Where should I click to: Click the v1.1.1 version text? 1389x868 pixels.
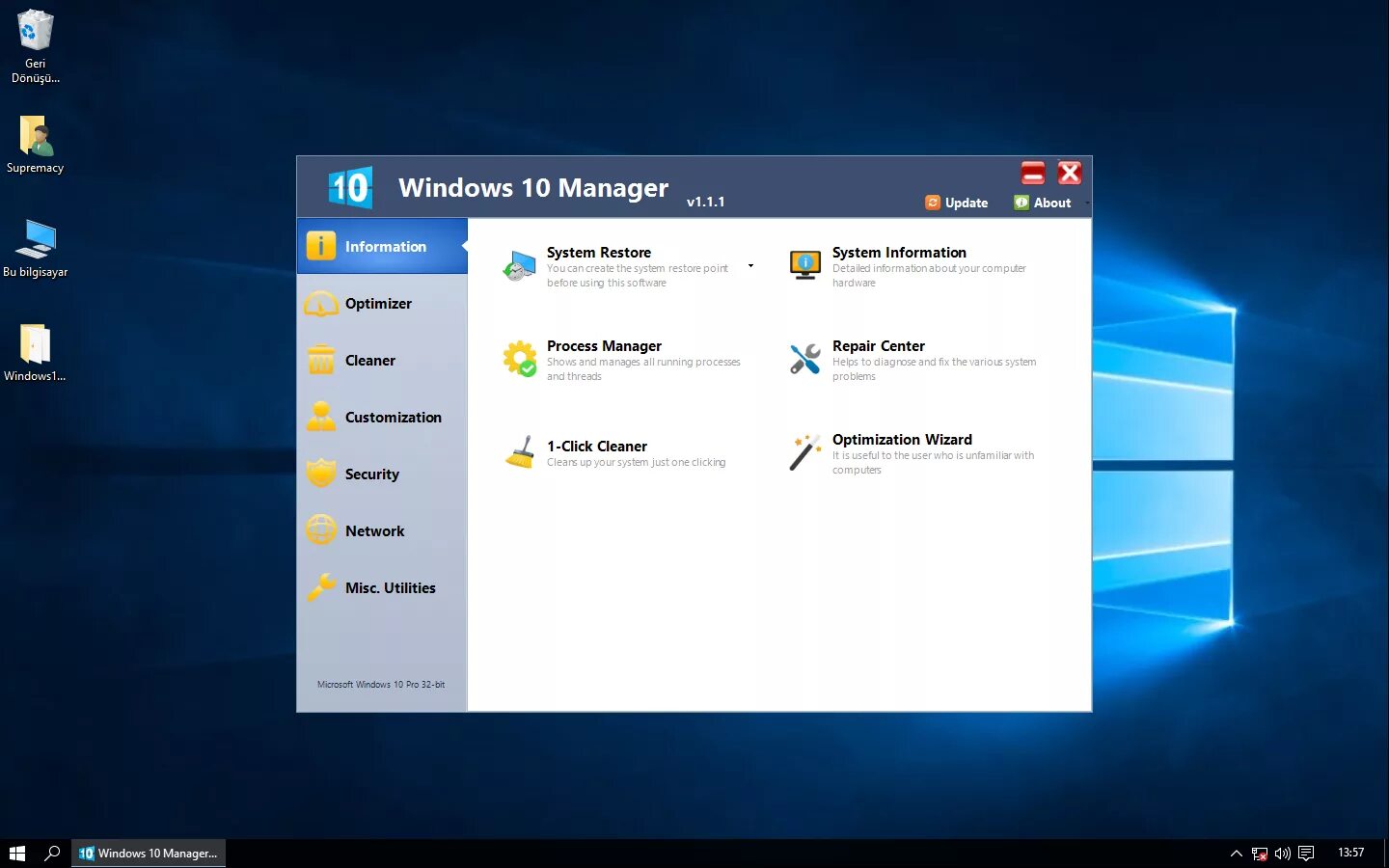[x=705, y=202]
